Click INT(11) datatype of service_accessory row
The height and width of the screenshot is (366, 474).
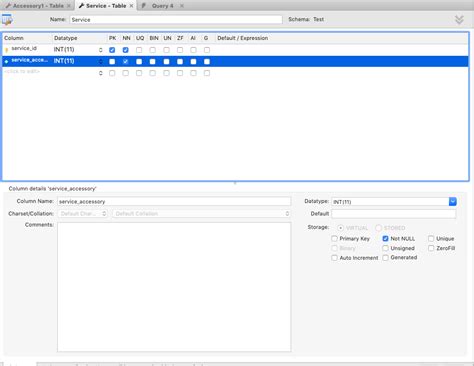[x=64, y=61]
